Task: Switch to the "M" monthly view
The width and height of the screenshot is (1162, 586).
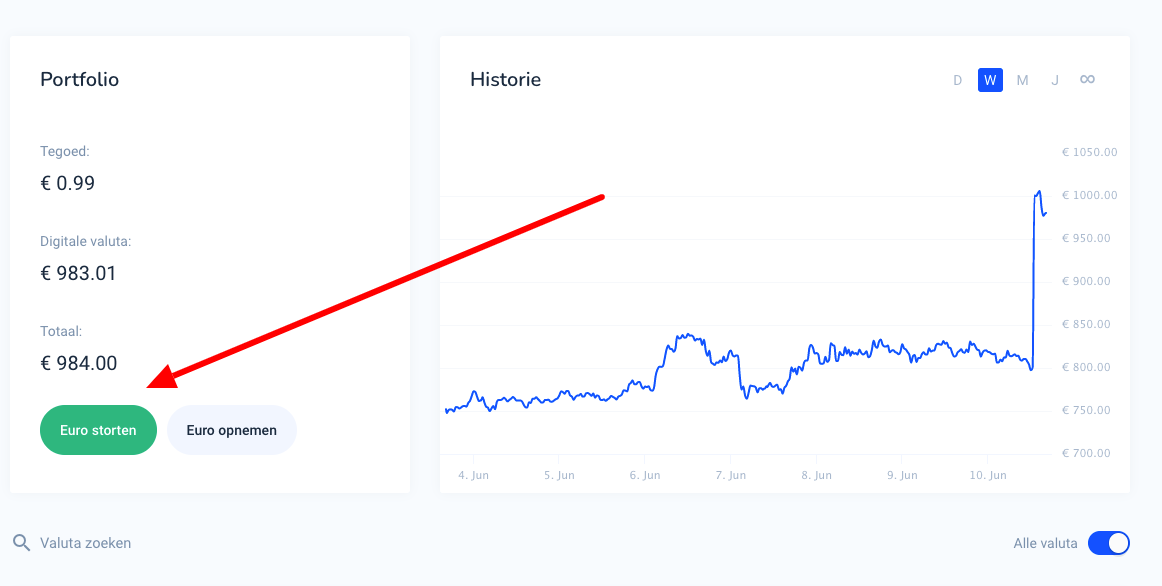Action: click(x=1022, y=79)
